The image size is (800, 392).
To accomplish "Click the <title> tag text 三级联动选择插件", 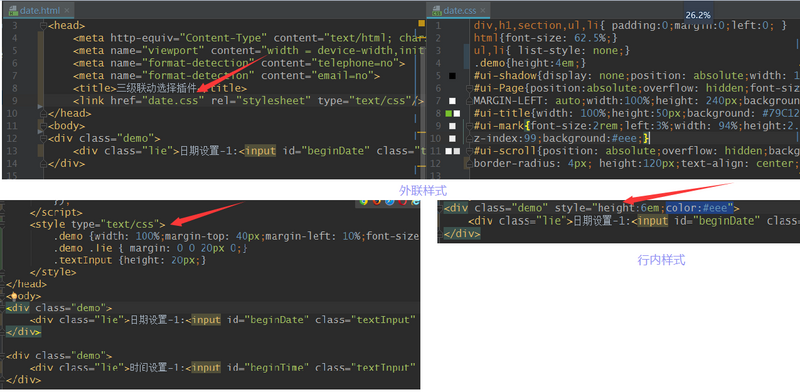I will (157, 88).
